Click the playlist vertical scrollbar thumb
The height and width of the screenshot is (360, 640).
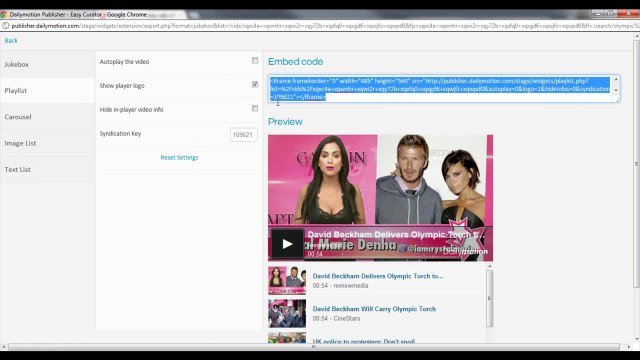[x=489, y=298]
